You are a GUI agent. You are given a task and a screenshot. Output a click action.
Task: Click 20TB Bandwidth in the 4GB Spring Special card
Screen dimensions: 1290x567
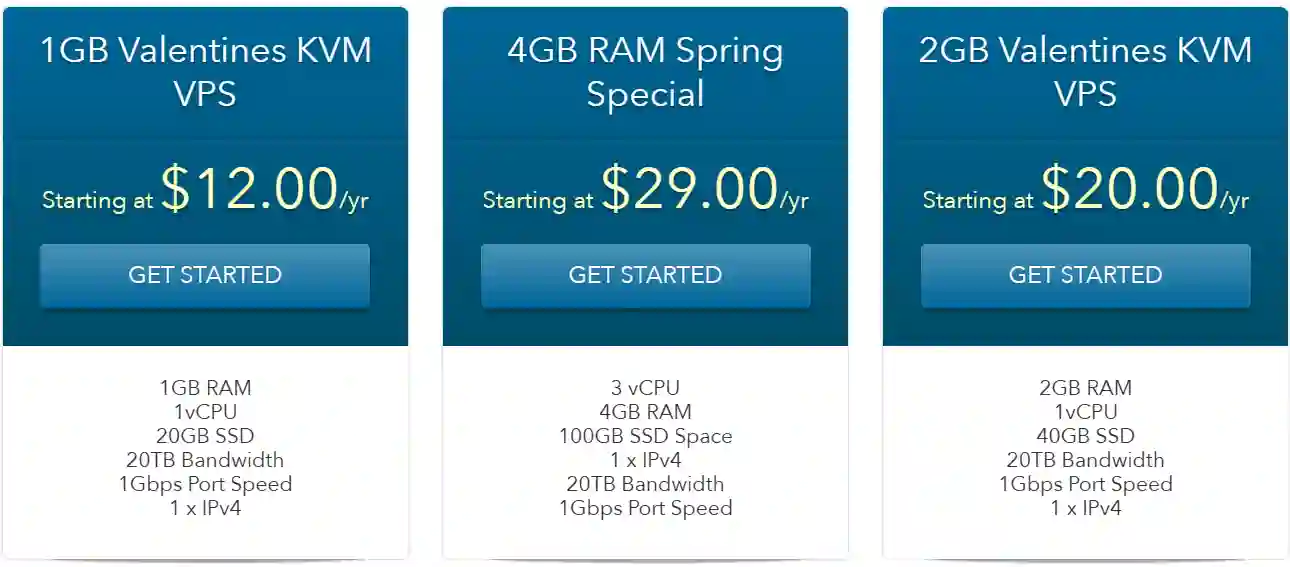[645, 484]
